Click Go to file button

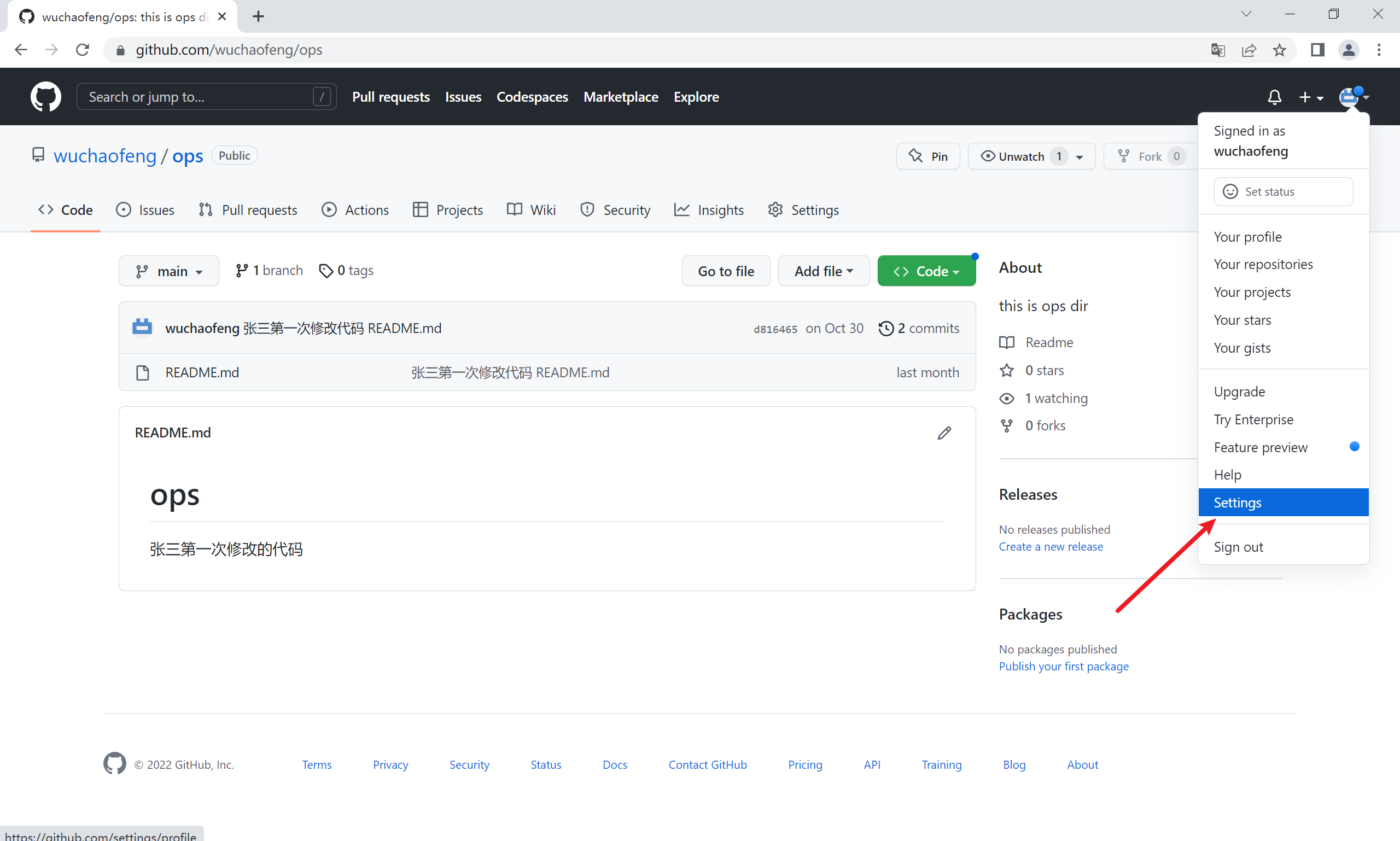[726, 271]
